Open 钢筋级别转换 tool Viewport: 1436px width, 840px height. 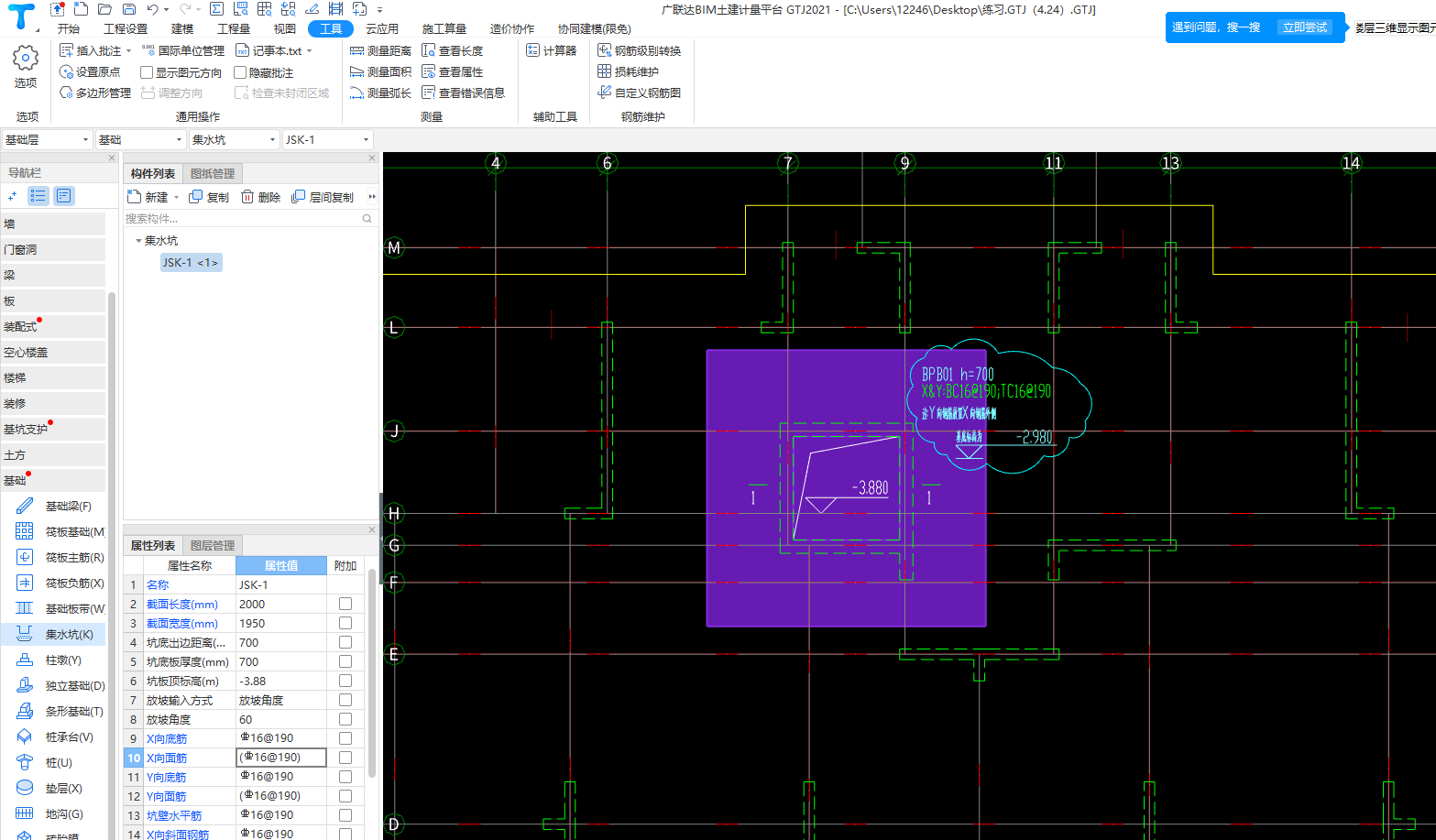click(640, 50)
